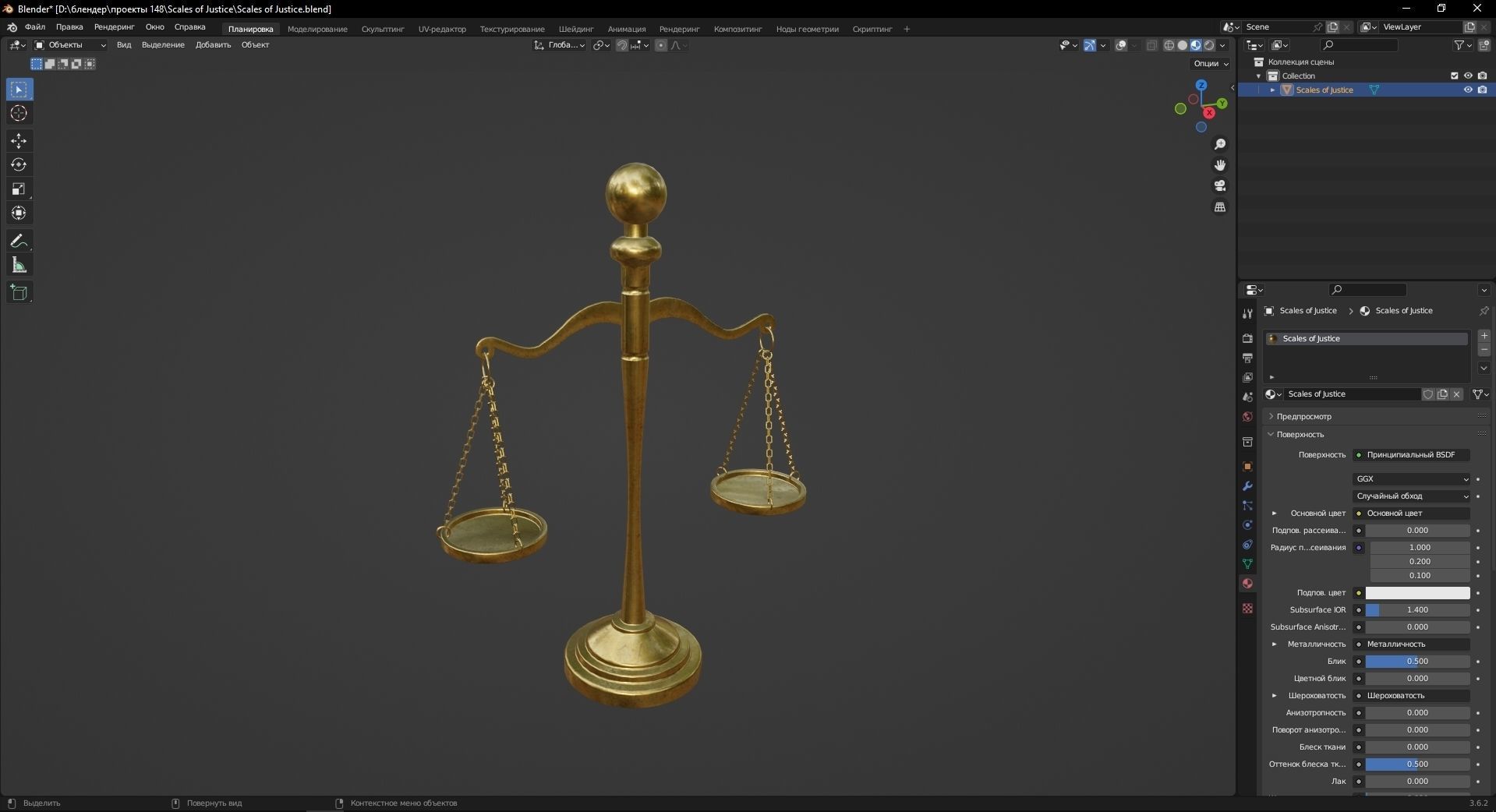Switch to wireframe viewport shading
The width and height of the screenshot is (1496, 812).
[1169, 45]
